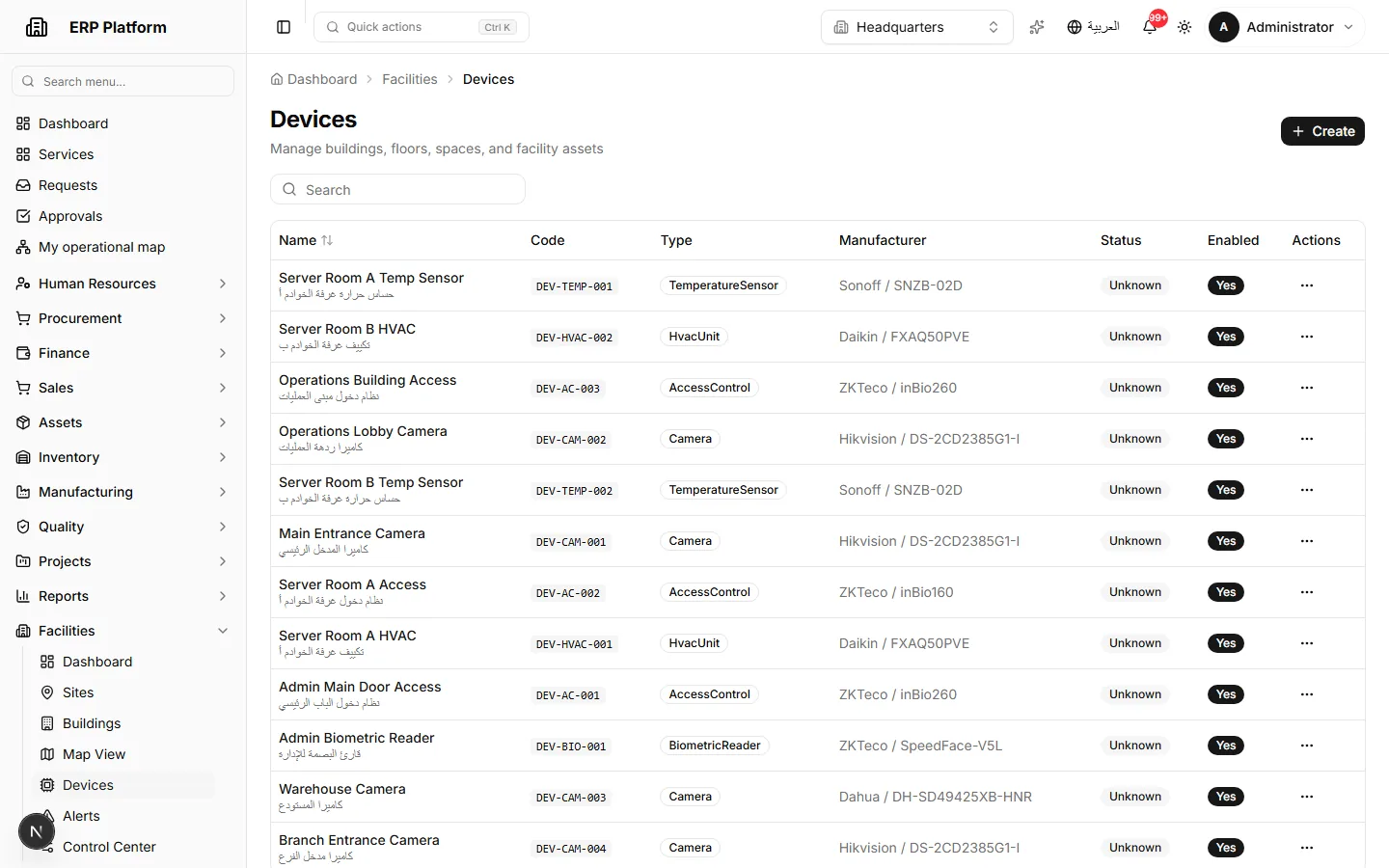Open actions menu for Admin Biometric Reader
The image size is (1389, 868).
(1307, 746)
